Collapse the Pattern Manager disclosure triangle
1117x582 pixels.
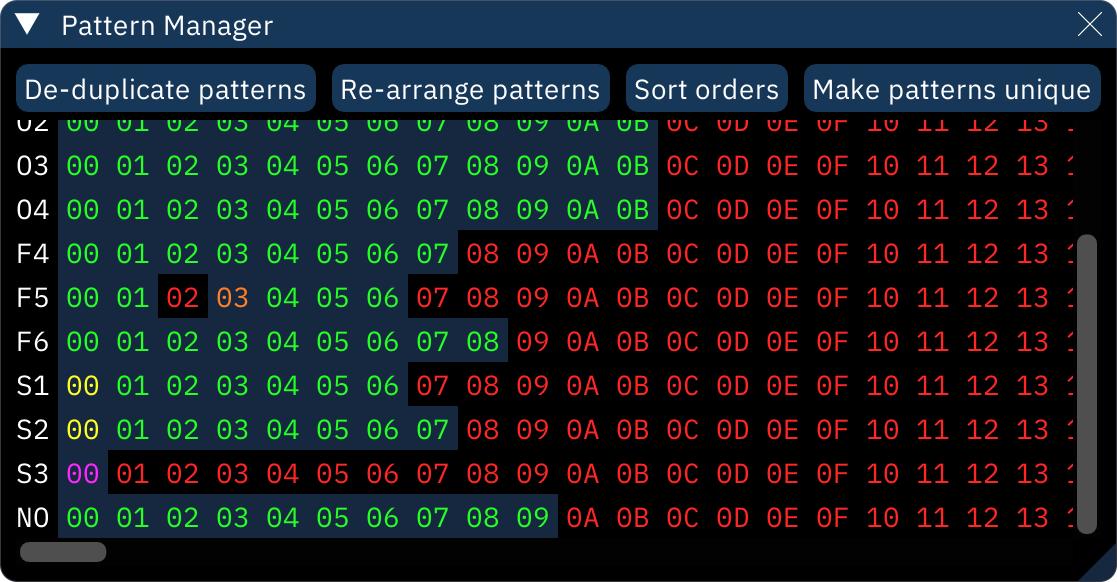[x=27, y=24]
